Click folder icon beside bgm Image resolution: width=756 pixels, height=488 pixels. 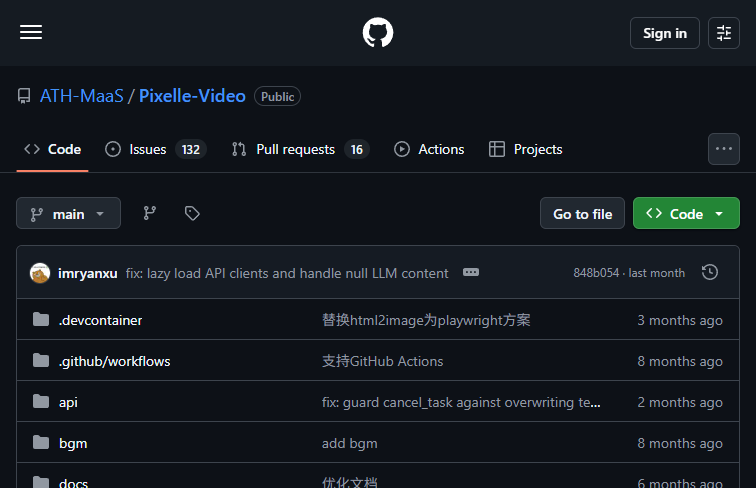pyautogui.click(x=41, y=442)
